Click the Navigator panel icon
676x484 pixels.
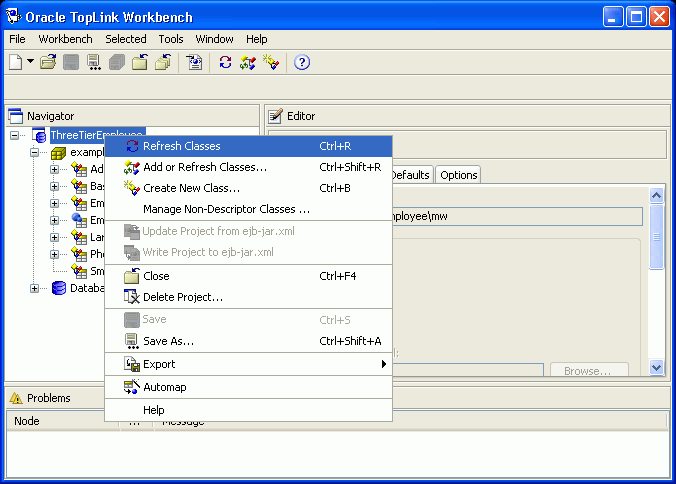click(16, 116)
